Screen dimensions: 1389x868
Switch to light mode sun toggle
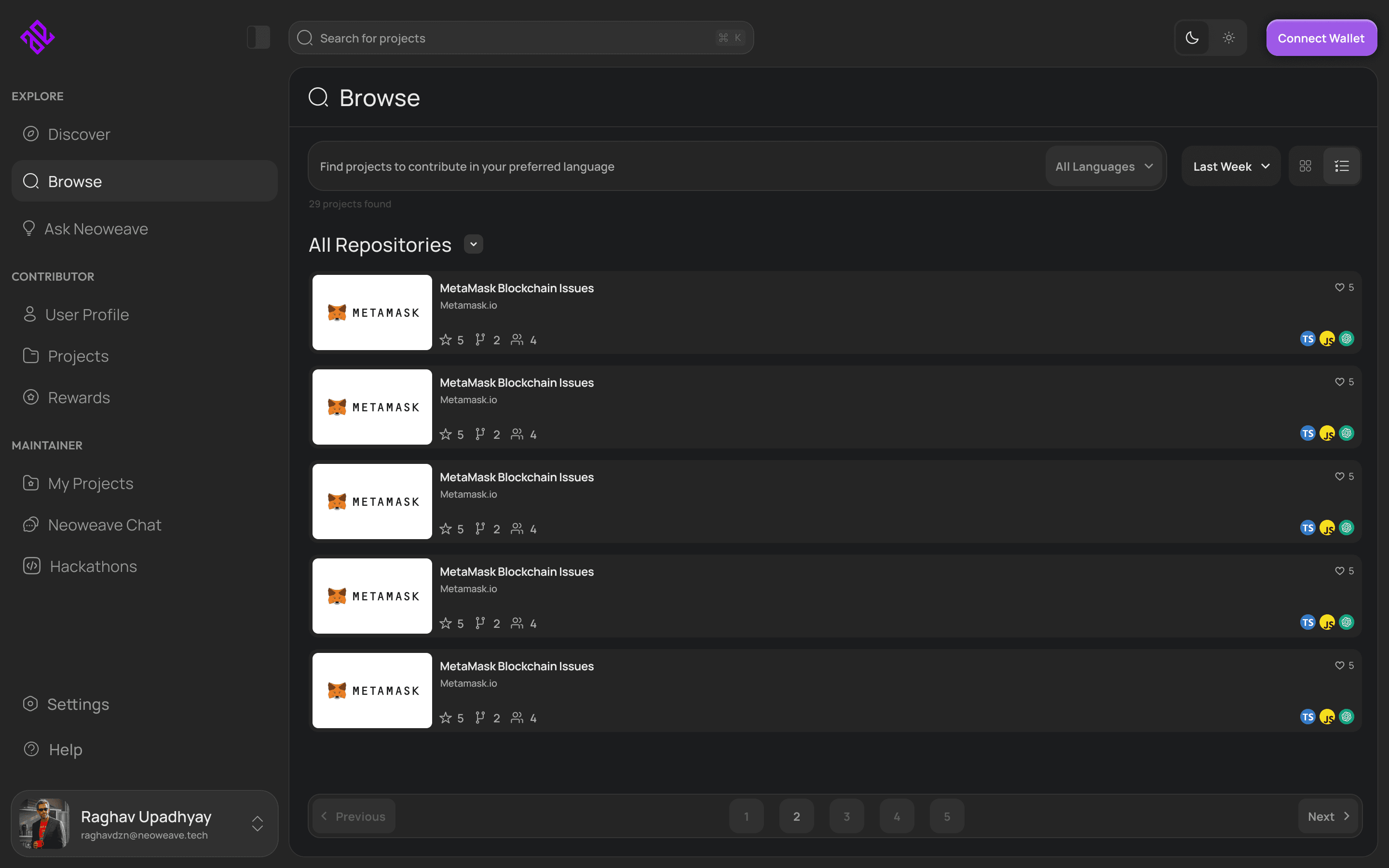[1228, 38]
